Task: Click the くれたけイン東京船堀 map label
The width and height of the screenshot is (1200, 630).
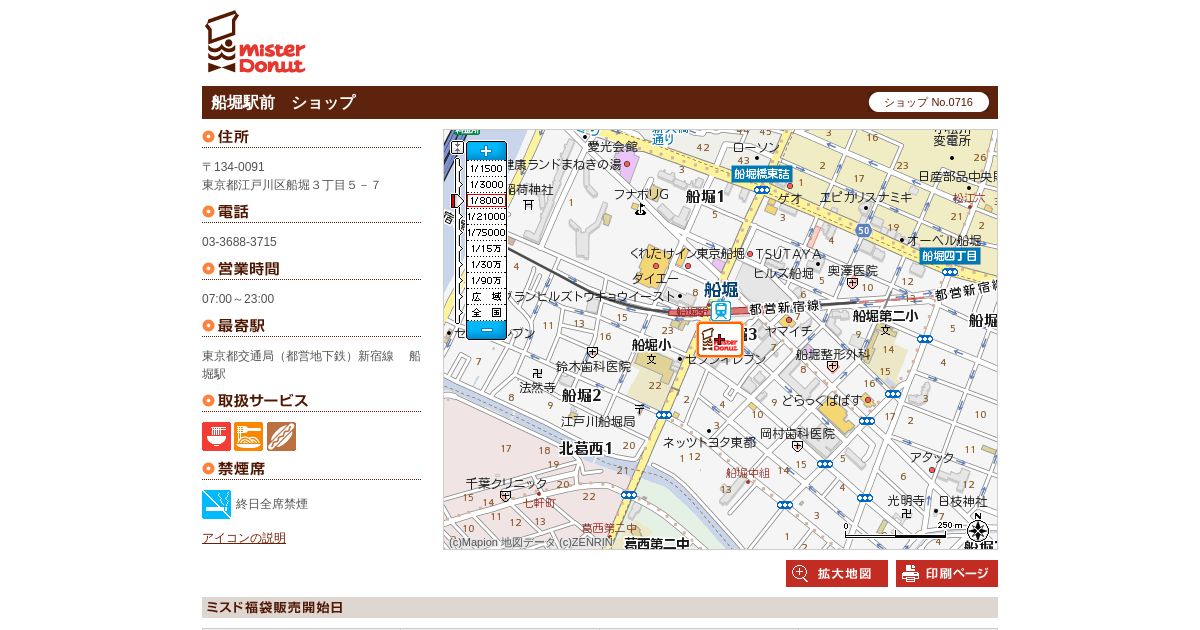Action: pos(688,253)
